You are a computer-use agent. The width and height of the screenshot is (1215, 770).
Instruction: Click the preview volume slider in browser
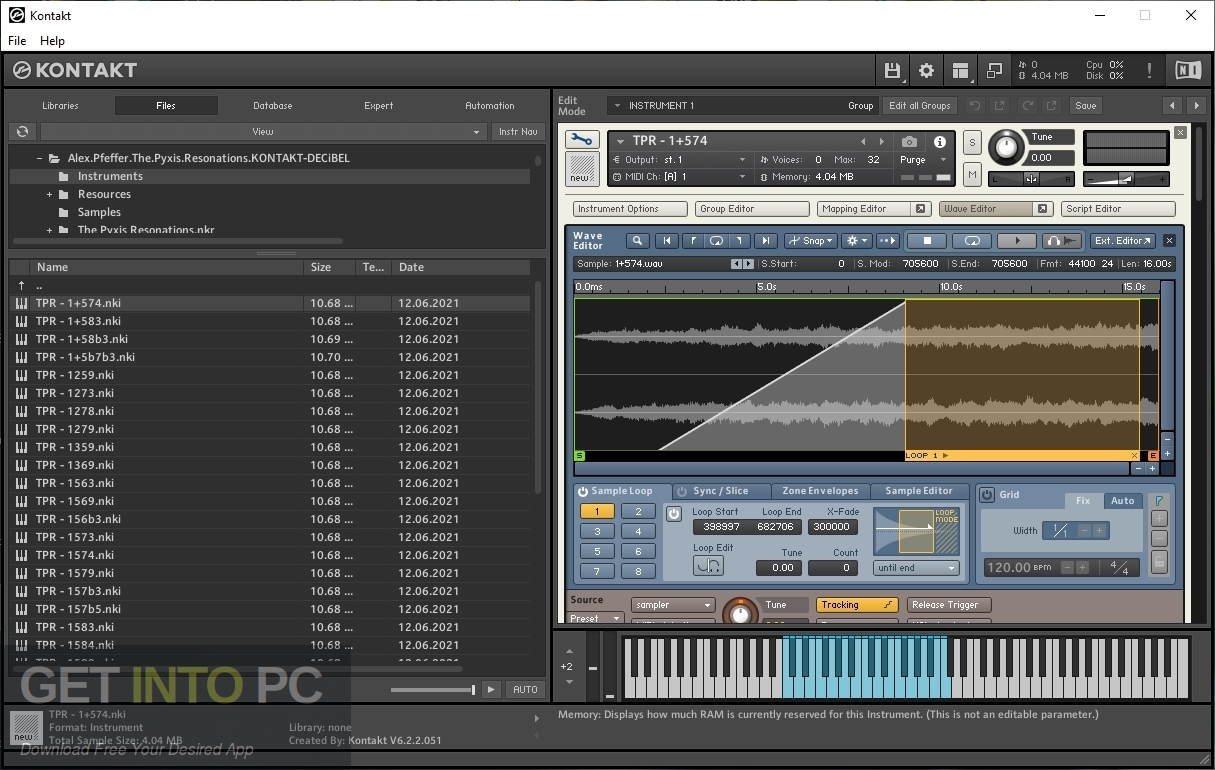(x=432, y=689)
